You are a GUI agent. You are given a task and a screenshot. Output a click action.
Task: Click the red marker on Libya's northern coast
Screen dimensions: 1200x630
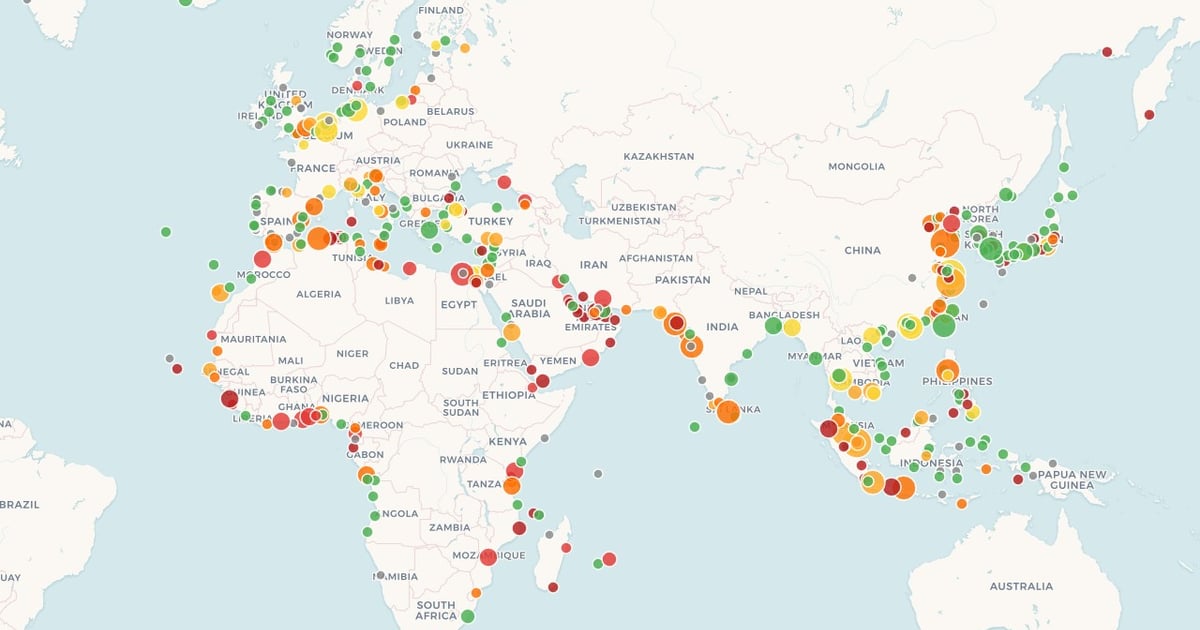click(409, 268)
